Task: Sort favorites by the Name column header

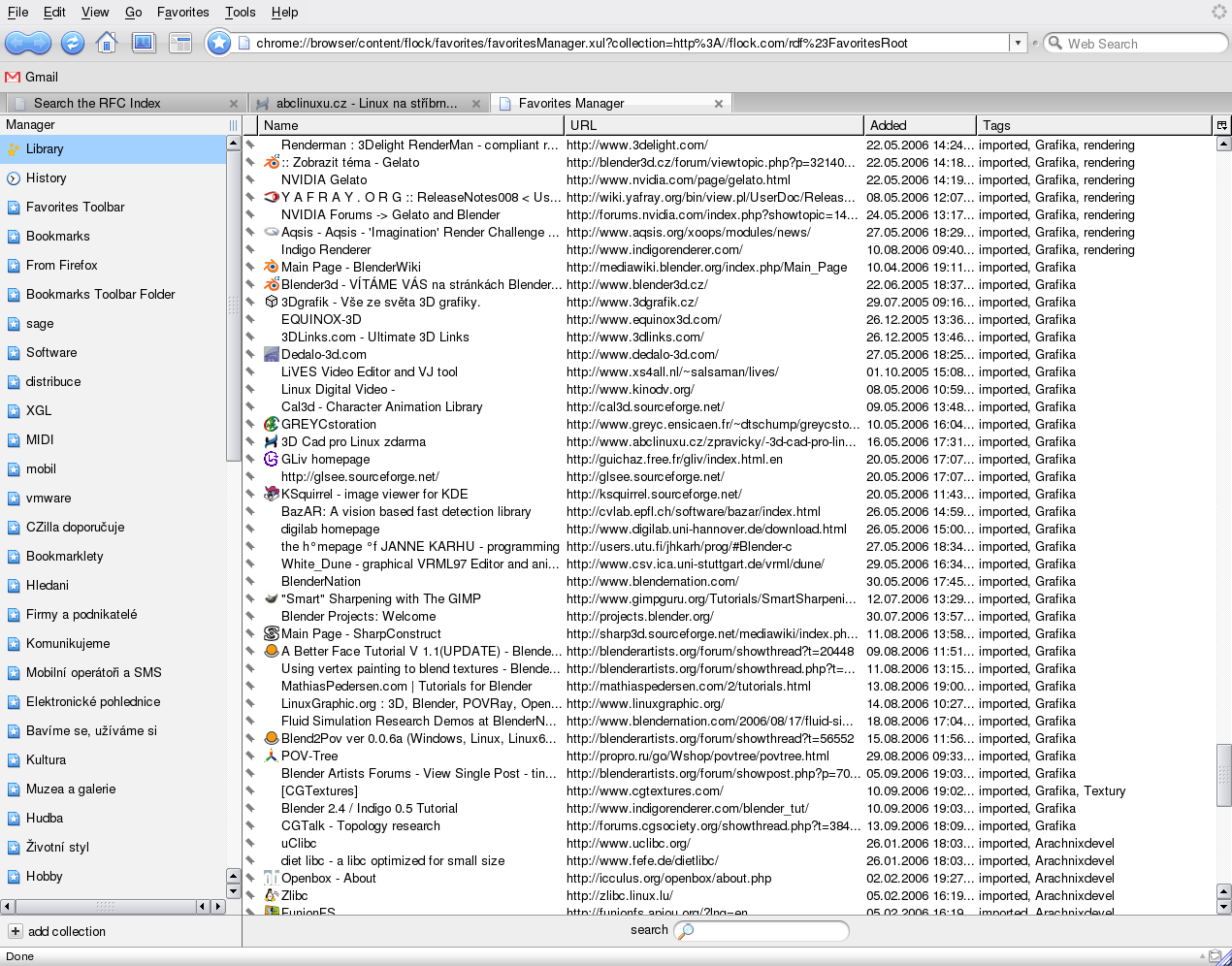Action: (x=412, y=125)
